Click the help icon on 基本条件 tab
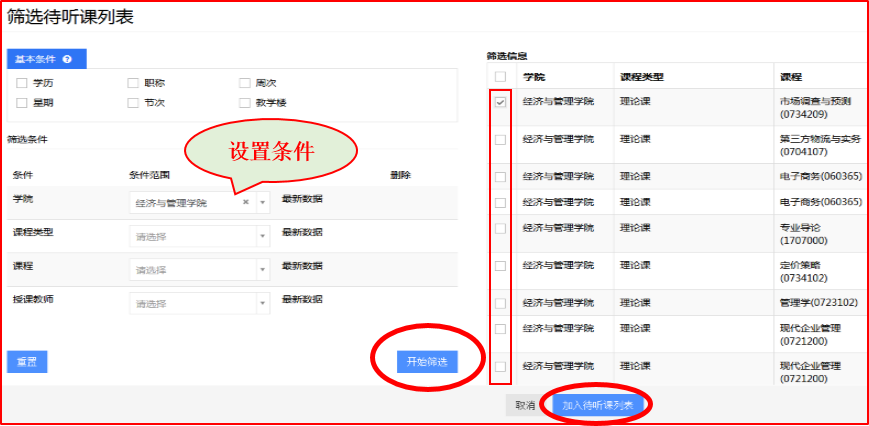 66,60
